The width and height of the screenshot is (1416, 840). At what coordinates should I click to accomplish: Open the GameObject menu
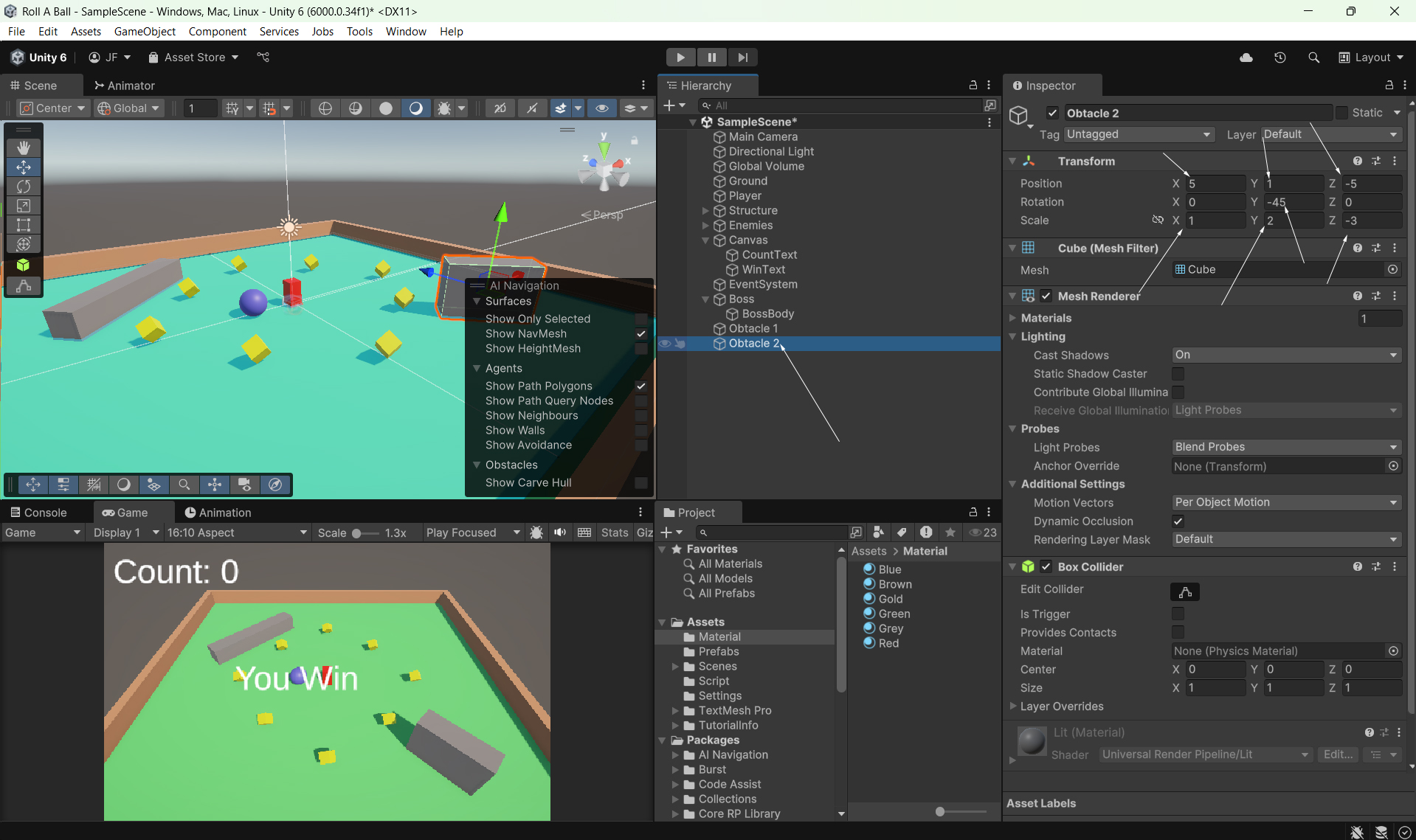[145, 31]
